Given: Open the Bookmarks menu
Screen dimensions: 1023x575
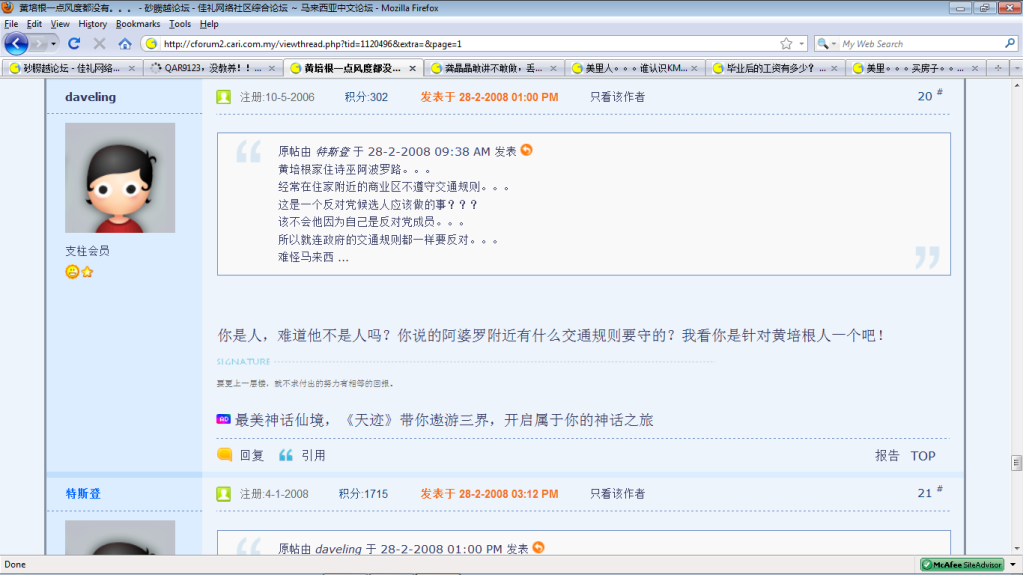Looking at the screenshot, I should pyautogui.click(x=137, y=24).
